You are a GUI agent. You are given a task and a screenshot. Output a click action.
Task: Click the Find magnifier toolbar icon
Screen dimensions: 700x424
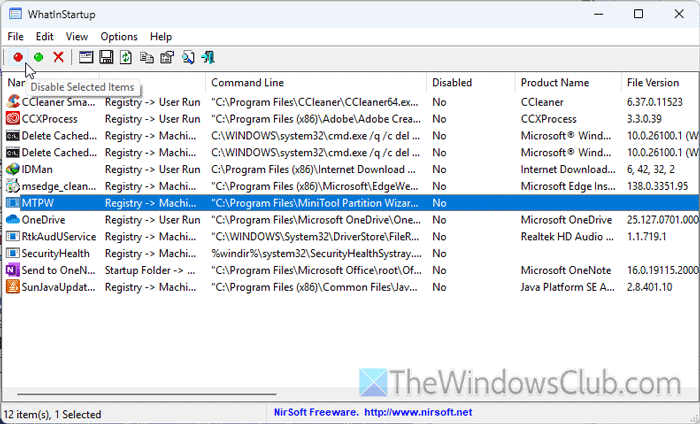(x=188, y=57)
